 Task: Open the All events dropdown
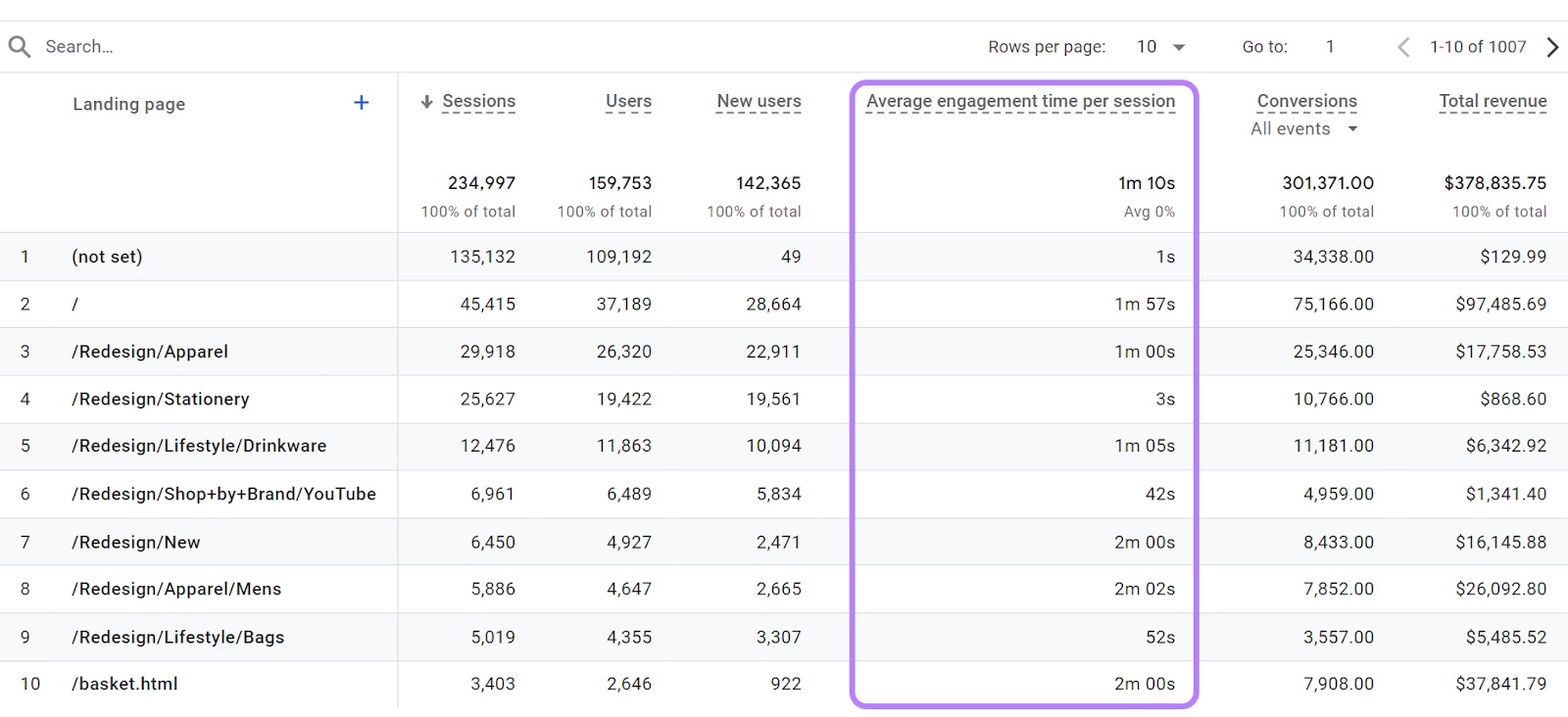coord(1304,129)
